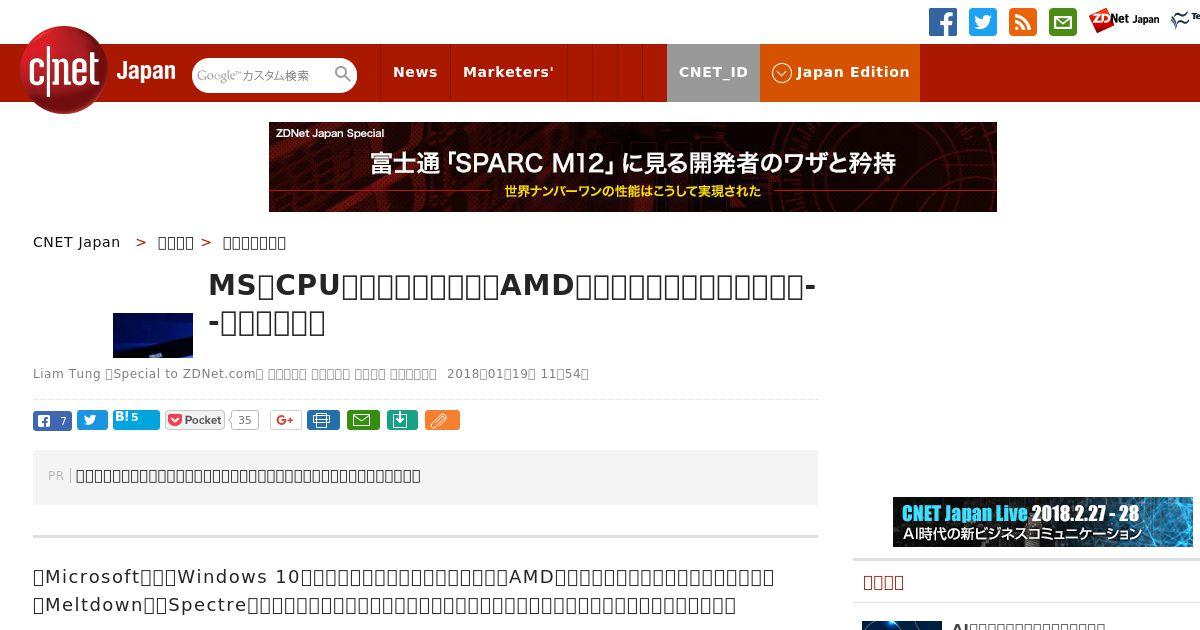
Task: Click the Fujitsu SPARC M12 banner ad
Action: 633,167
